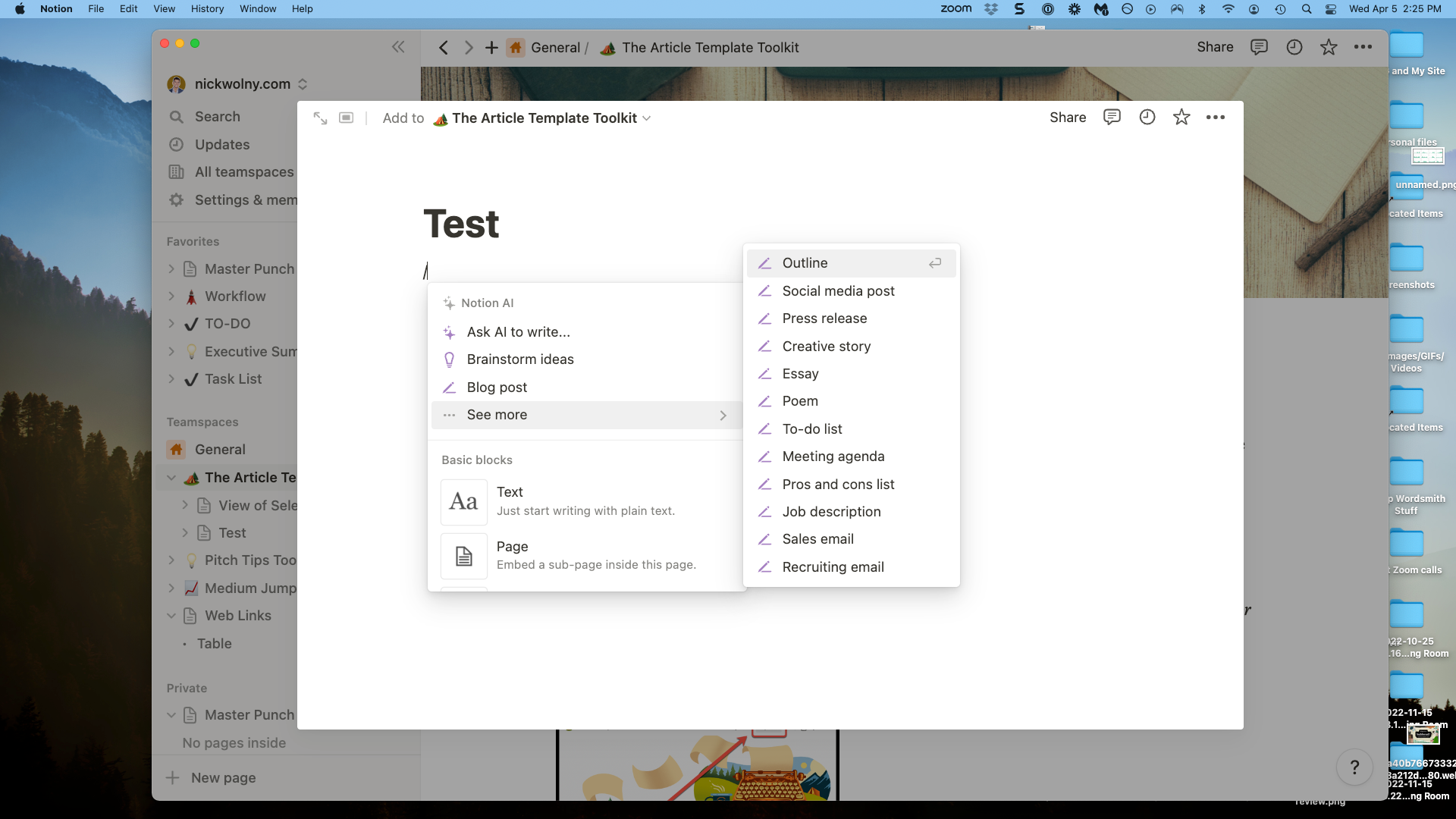Open History menu in menu bar
The height and width of the screenshot is (819, 1456).
pos(207,8)
